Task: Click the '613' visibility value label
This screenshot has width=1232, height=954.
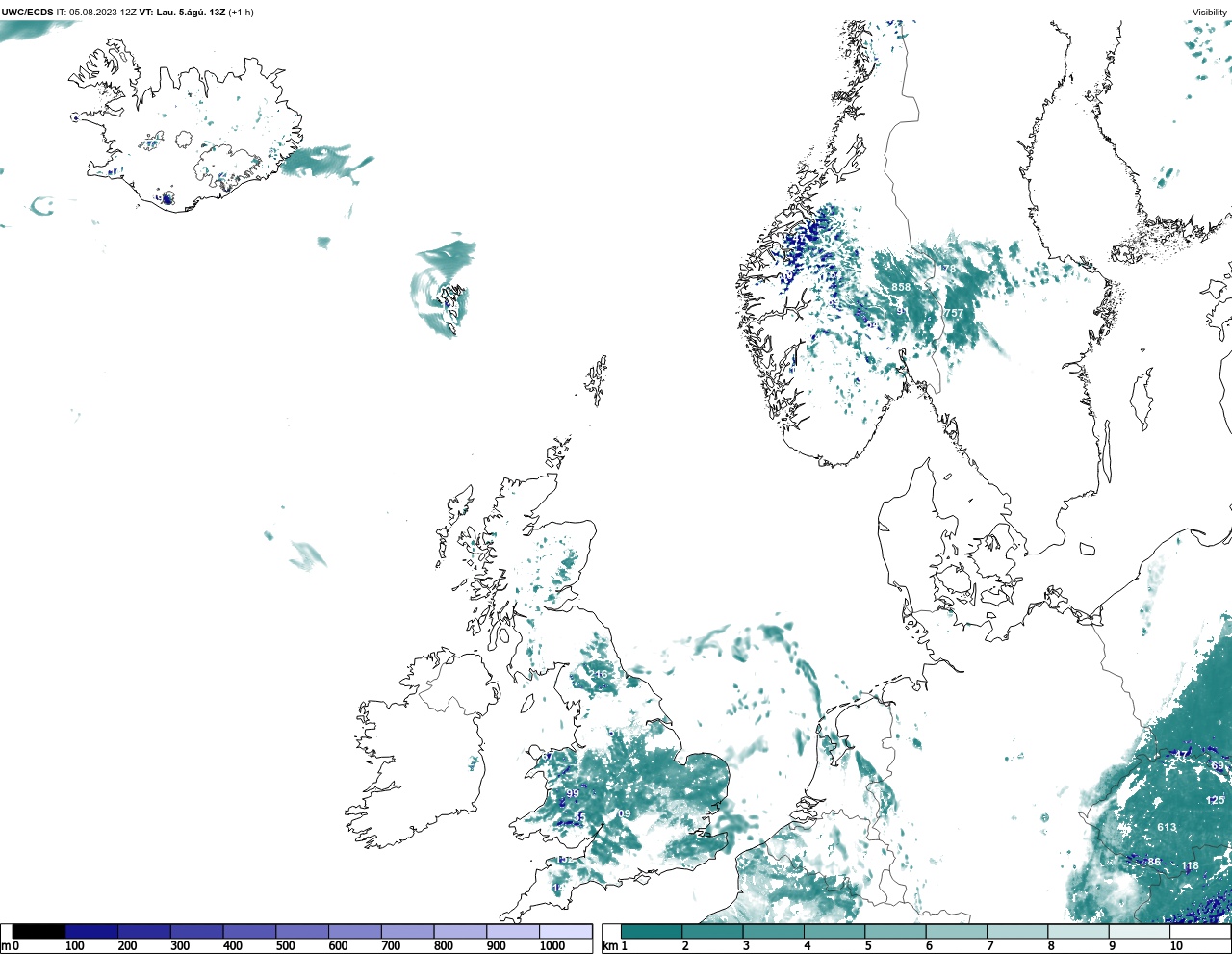Action: [1167, 827]
